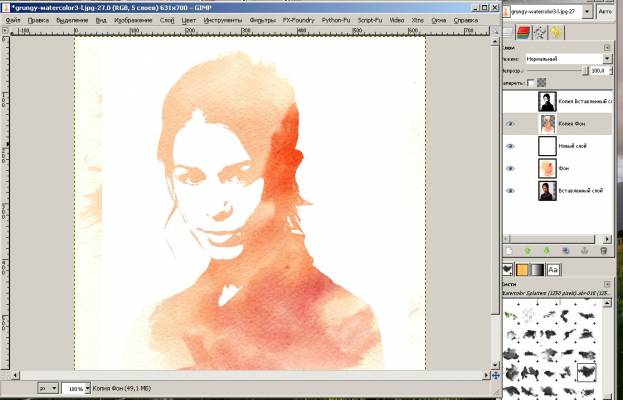Open the Gradients tab icon
Image resolution: width=623 pixels, height=400 pixels.
click(538, 270)
